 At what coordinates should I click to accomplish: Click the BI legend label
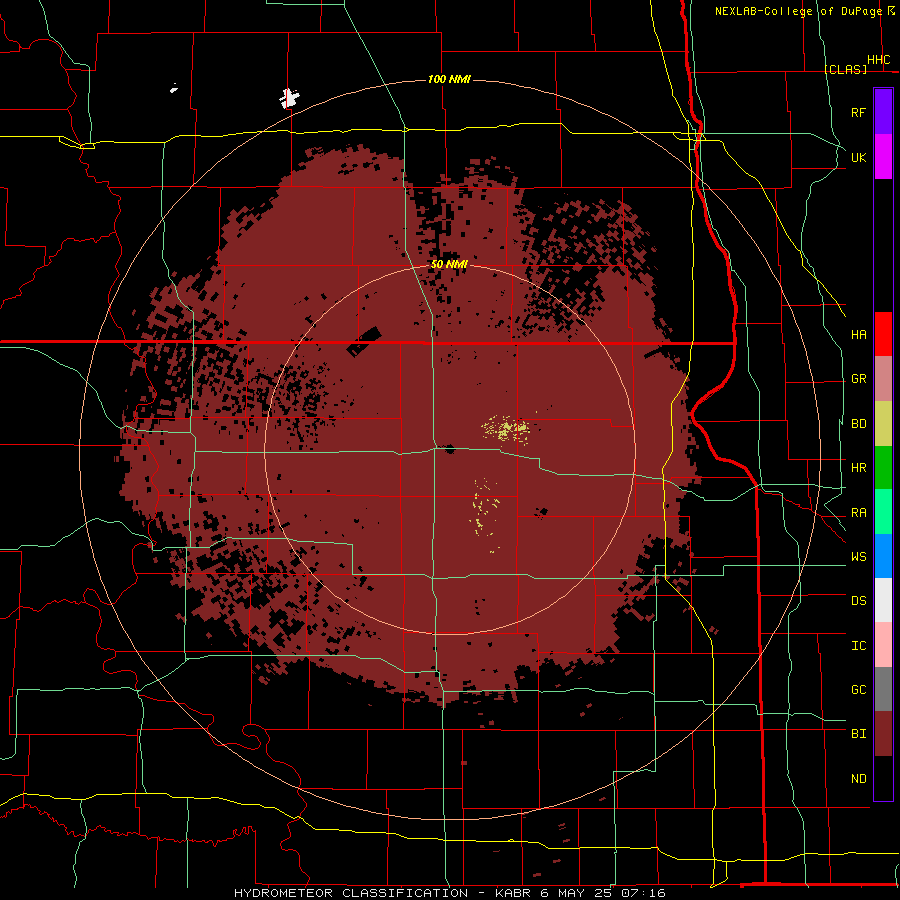859,734
